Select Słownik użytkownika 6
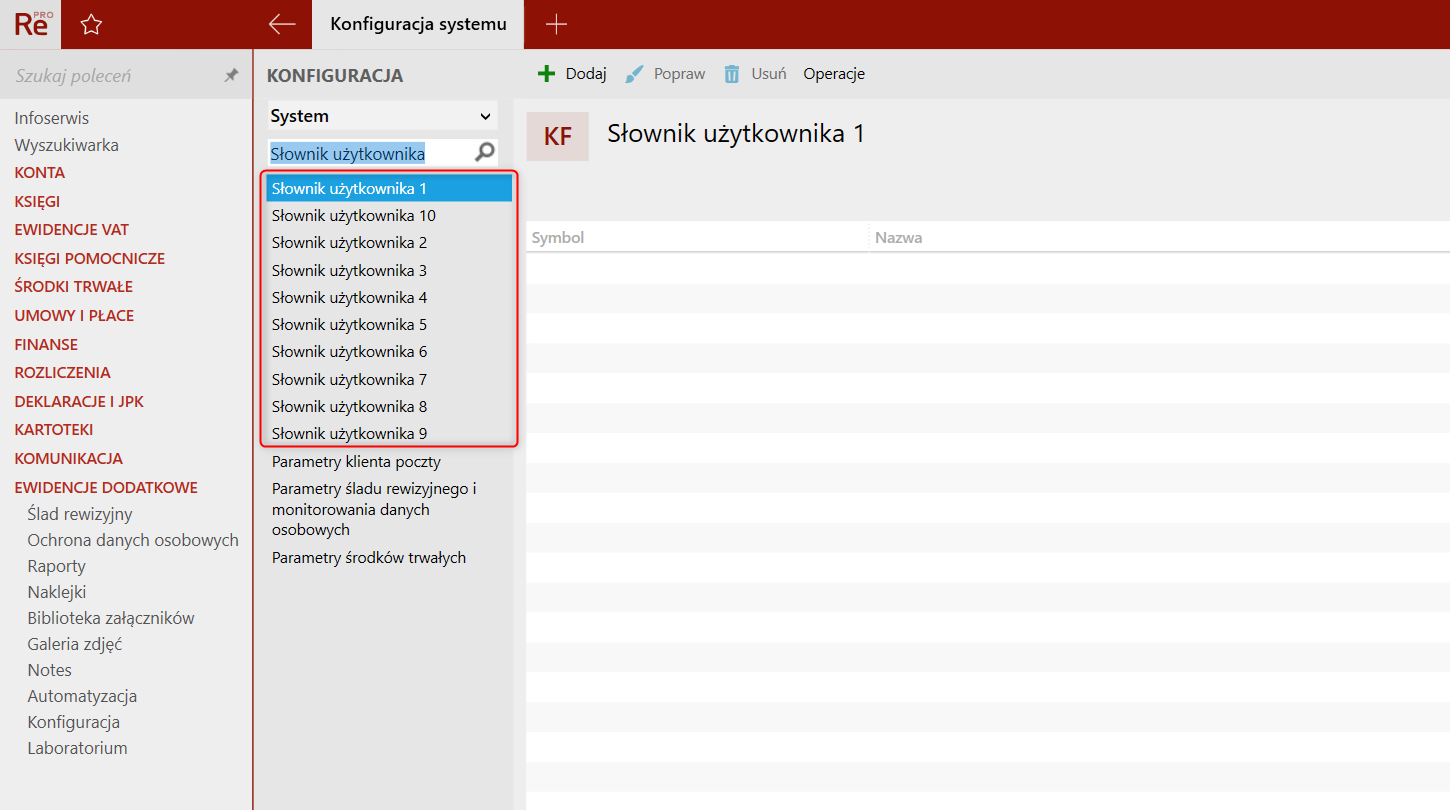The height and width of the screenshot is (810, 1450). tap(389, 352)
